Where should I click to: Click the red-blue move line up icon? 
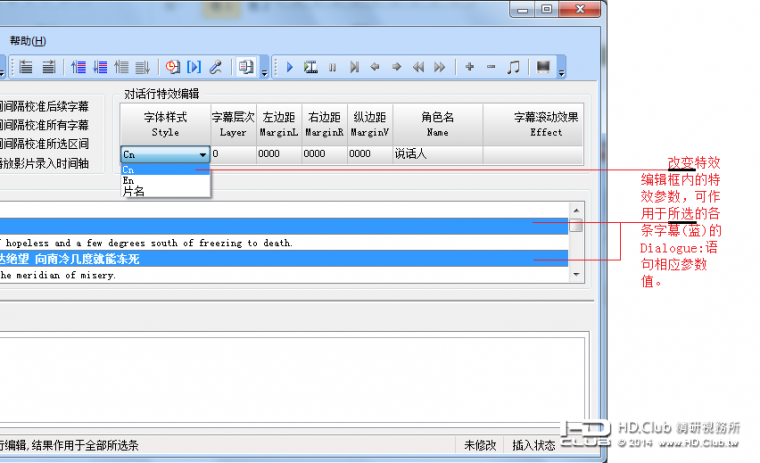[x=78, y=67]
